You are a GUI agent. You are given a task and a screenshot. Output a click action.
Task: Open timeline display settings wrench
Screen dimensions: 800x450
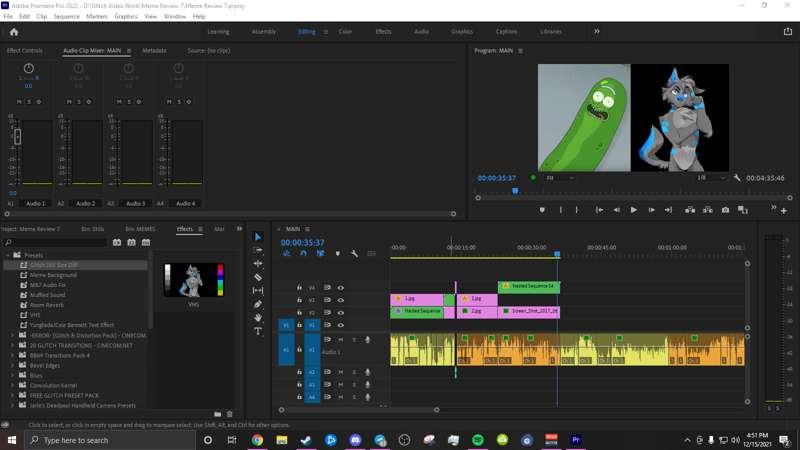tap(354, 254)
